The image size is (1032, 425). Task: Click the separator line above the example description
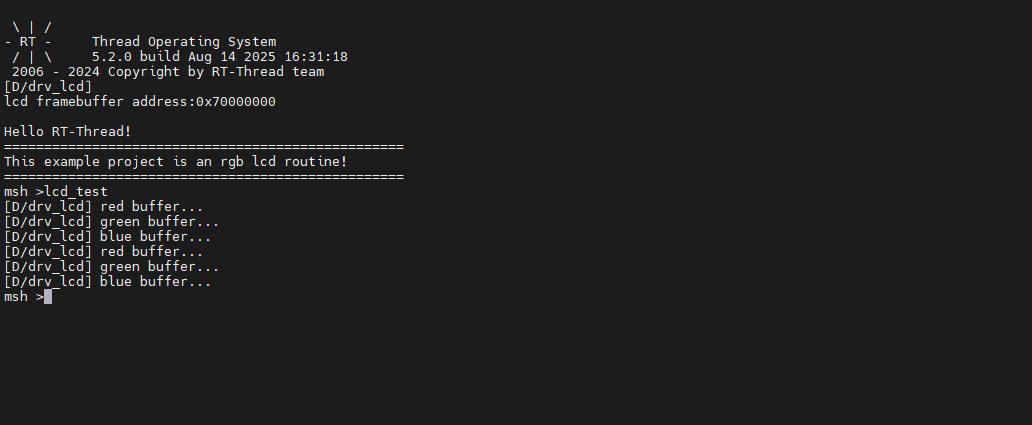tap(203, 147)
